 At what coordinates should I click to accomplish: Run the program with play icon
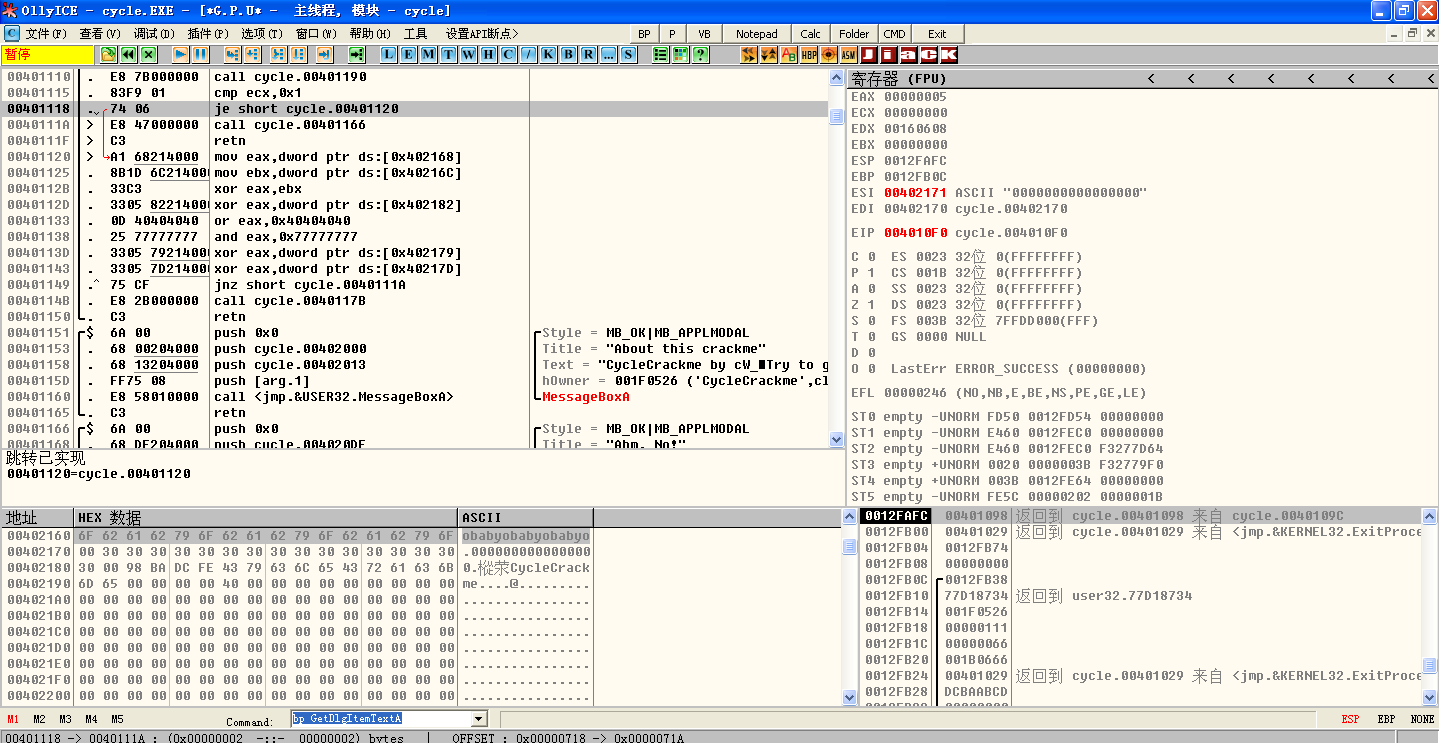point(180,54)
